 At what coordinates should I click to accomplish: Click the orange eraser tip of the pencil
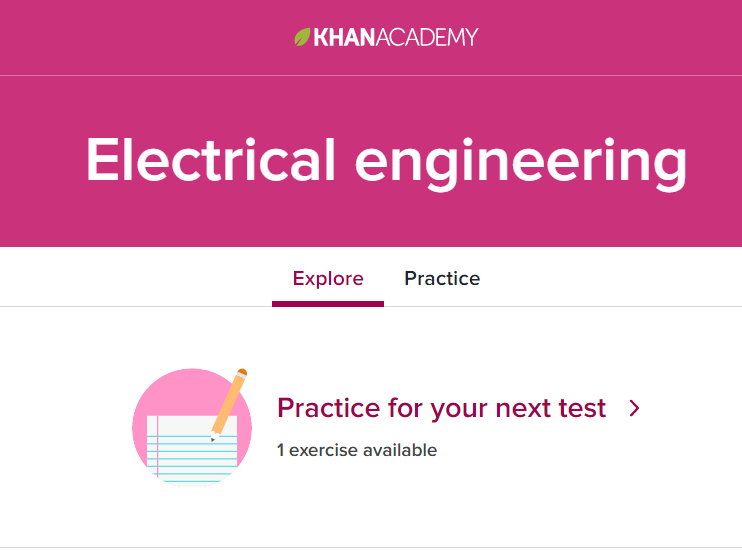(x=242, y=372)
